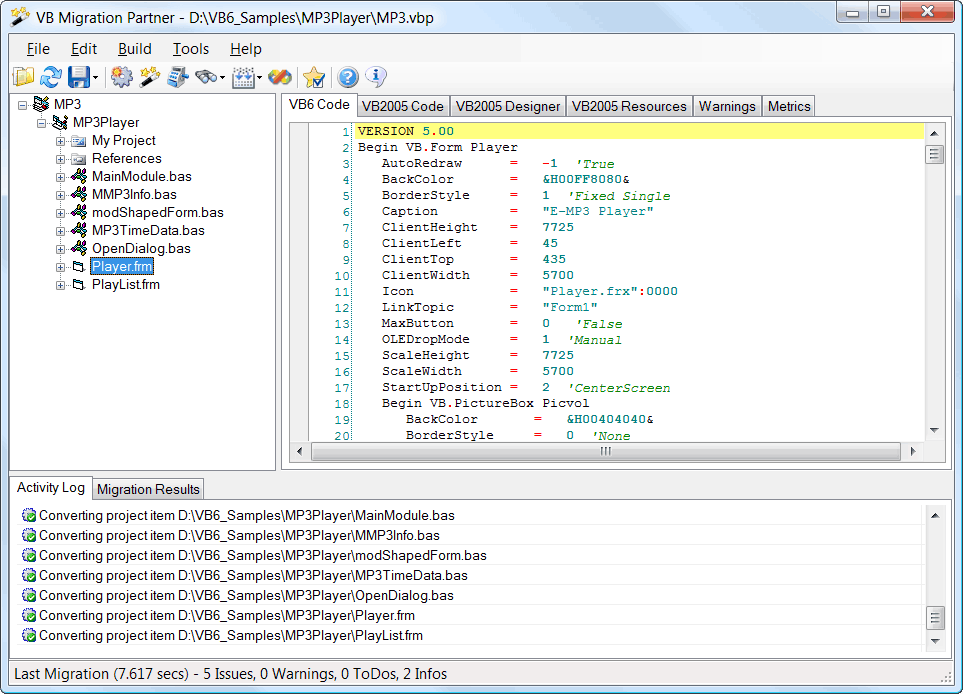Viewport: 963px width, 694px height.
Task: Click the activity log scrollbar thumb
Action: pos(935,617)
